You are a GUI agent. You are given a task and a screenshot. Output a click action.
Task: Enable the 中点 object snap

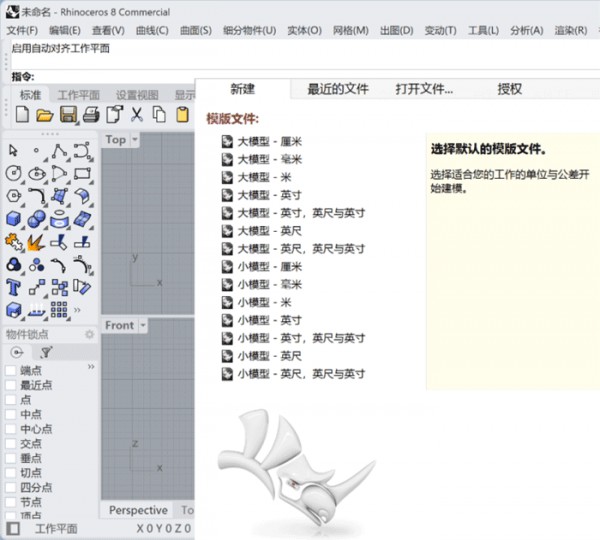(10, 414)
